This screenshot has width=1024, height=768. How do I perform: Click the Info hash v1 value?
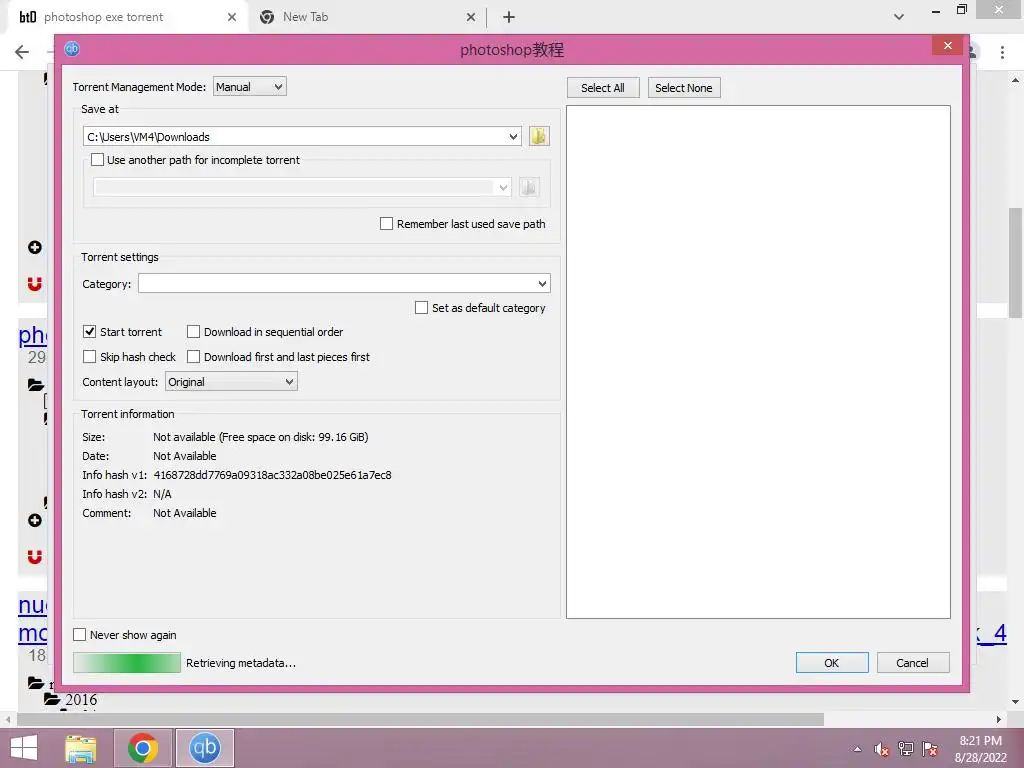tap(272, 475)
